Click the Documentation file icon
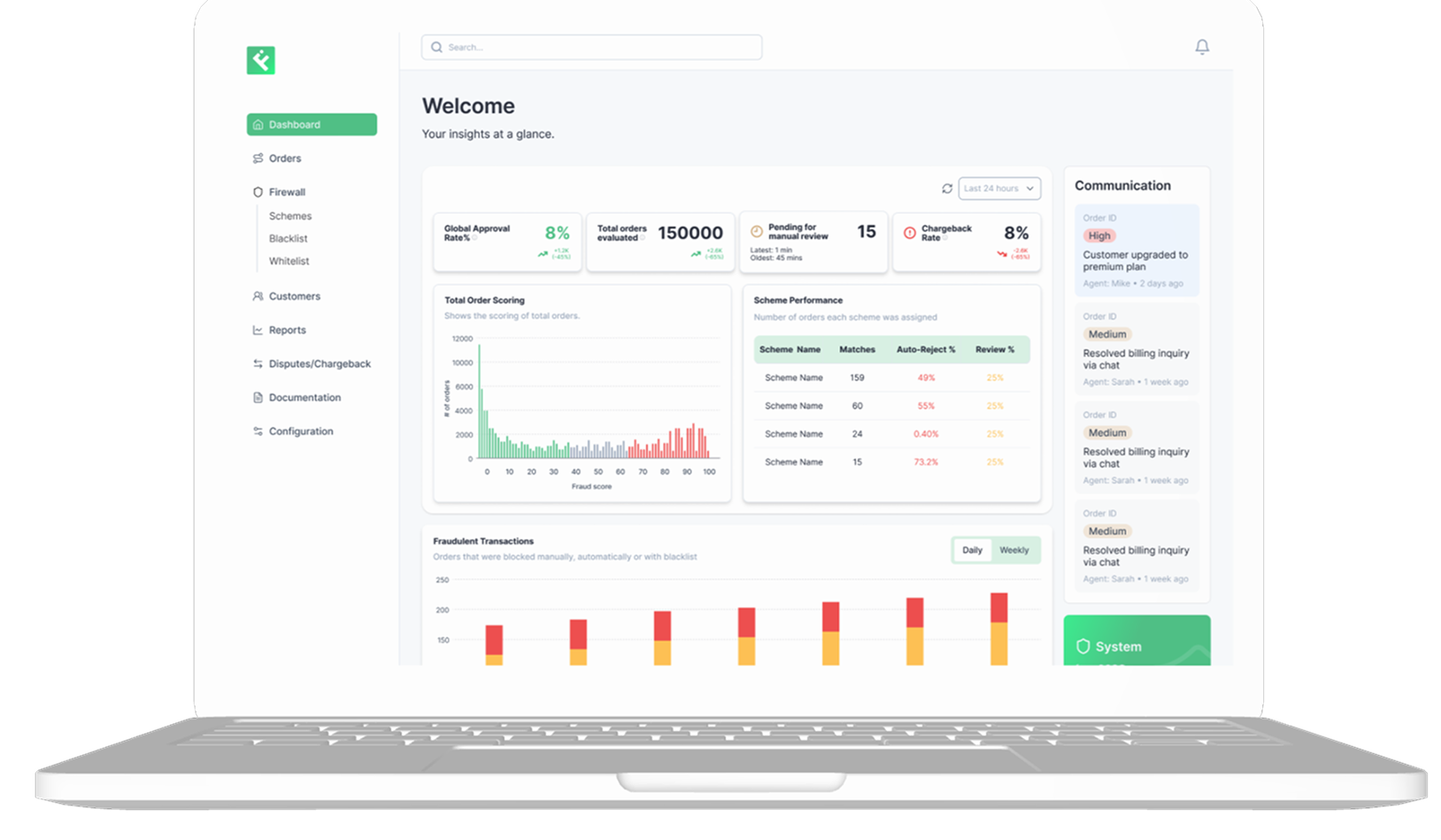1441x840 pixels. (x=258, y=397)
